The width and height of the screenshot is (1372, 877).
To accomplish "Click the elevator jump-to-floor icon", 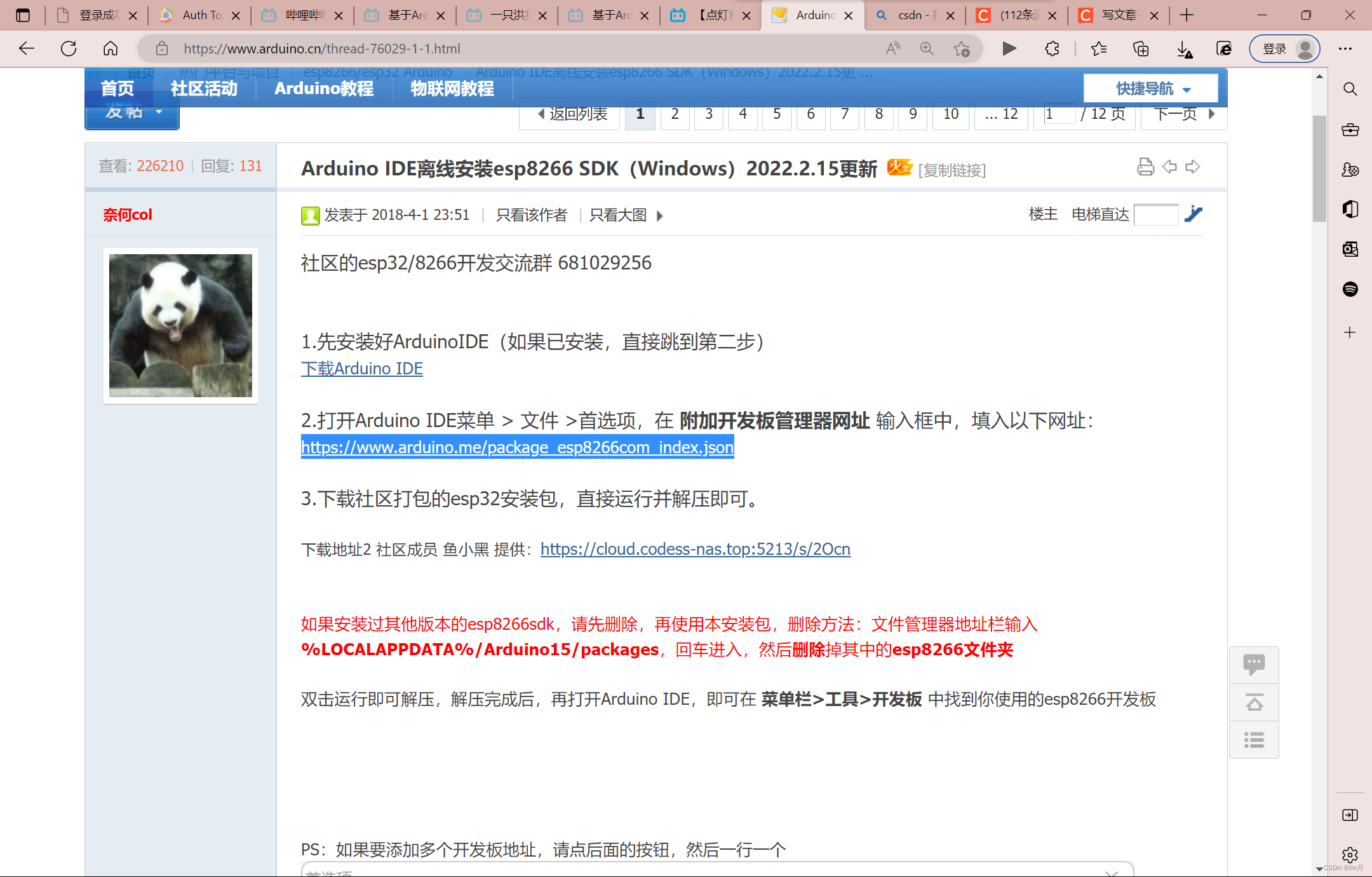I will click(x=1194, y=214).
